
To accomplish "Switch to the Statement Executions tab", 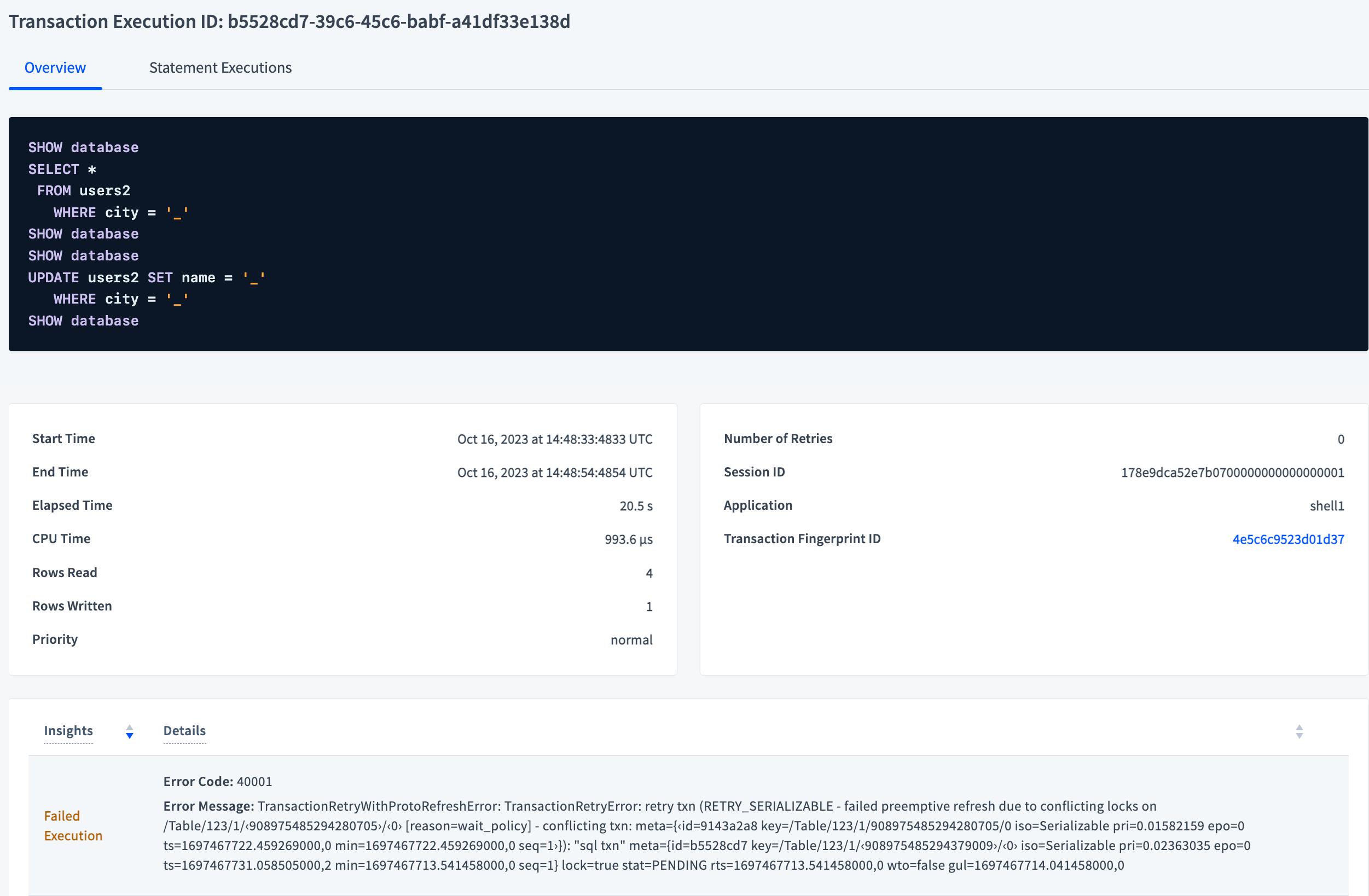I will click(x=221, y=67).
